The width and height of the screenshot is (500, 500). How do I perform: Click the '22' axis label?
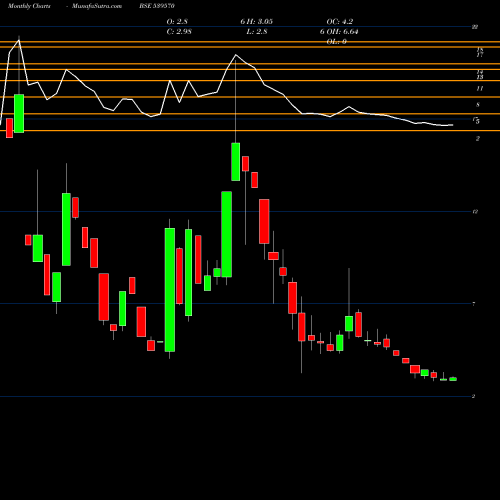[475, 27]
